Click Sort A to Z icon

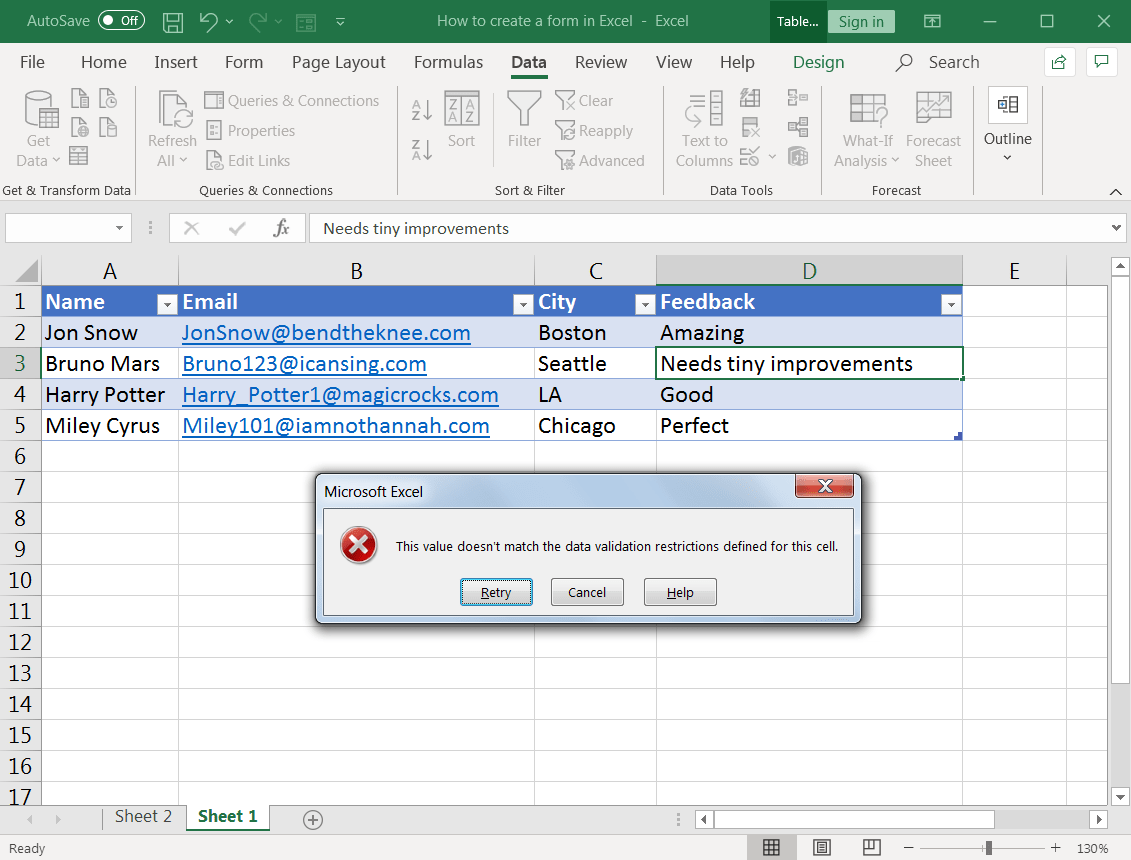coord(422,110)
